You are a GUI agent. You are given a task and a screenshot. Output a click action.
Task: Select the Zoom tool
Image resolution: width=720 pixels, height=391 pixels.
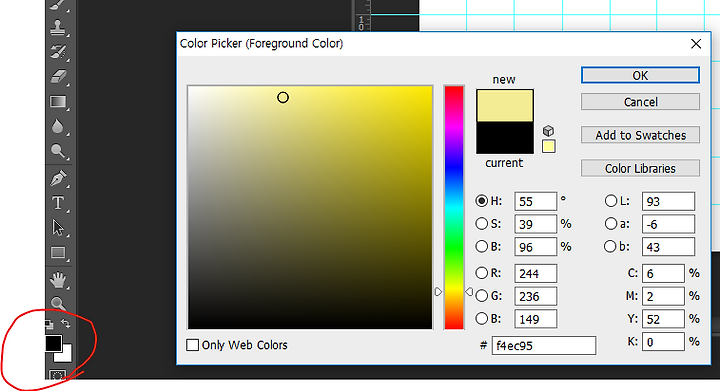pos(58,303)
